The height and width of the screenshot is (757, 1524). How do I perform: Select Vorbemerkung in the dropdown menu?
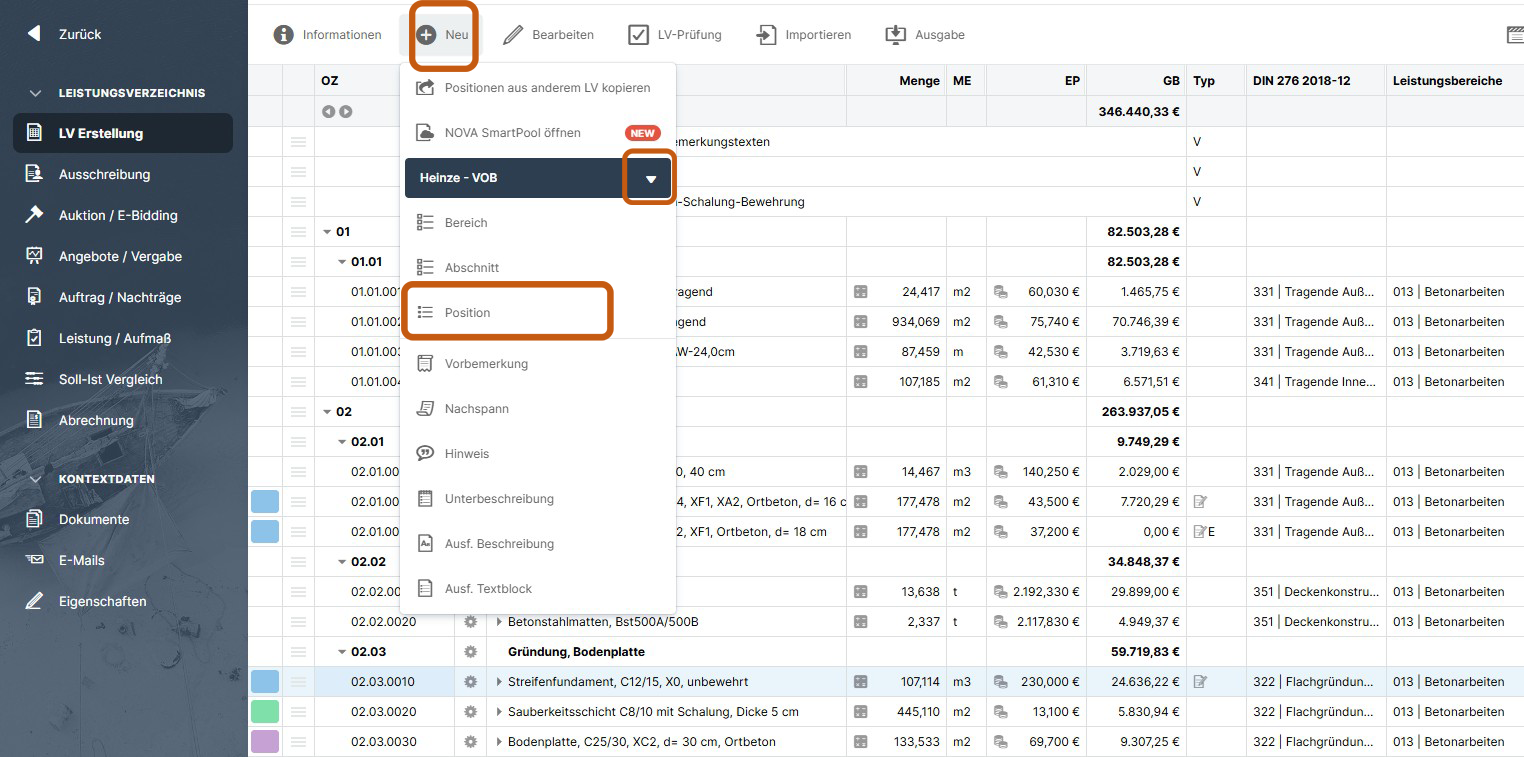[x=486, y=364]
